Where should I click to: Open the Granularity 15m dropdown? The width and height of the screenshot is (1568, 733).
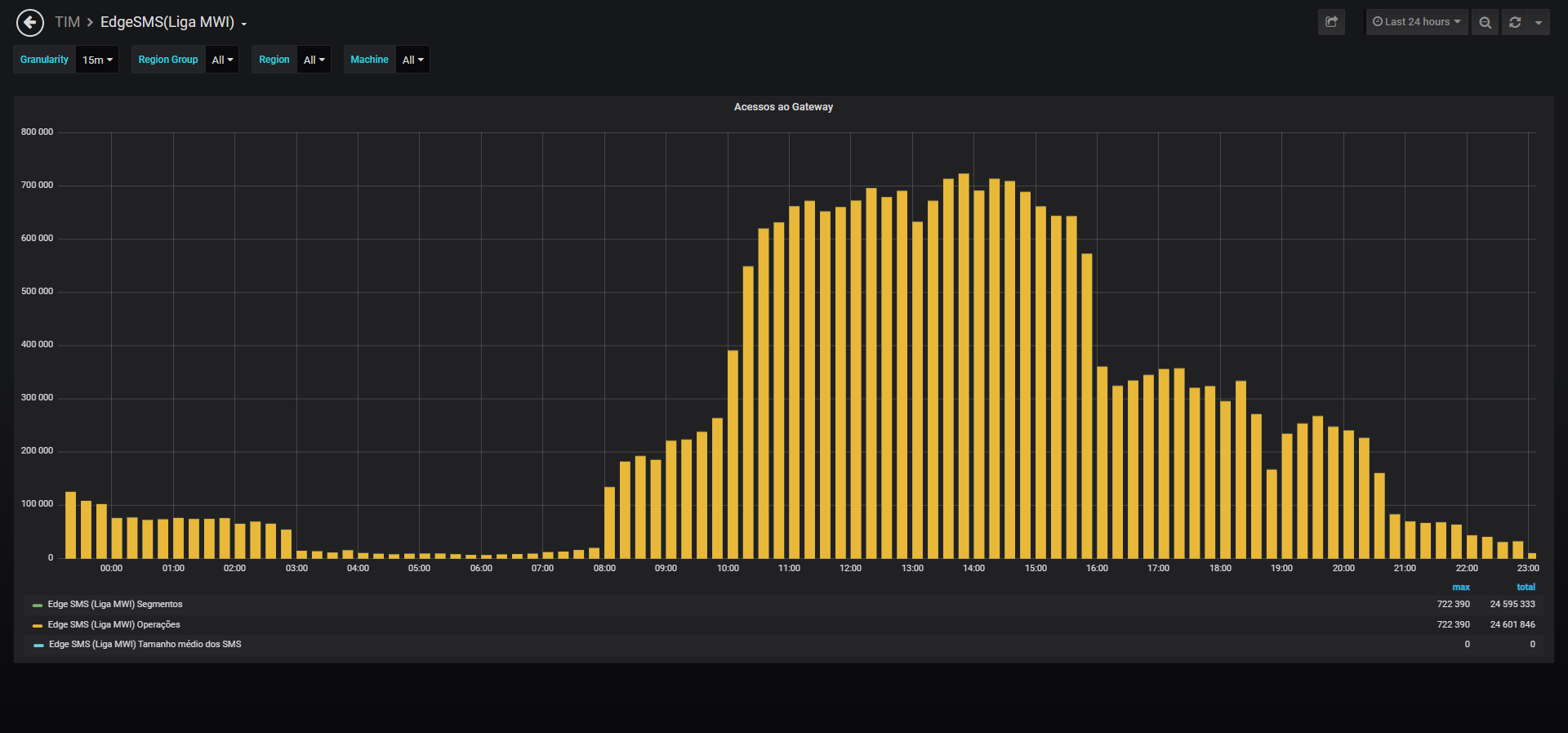coord(98,60)
